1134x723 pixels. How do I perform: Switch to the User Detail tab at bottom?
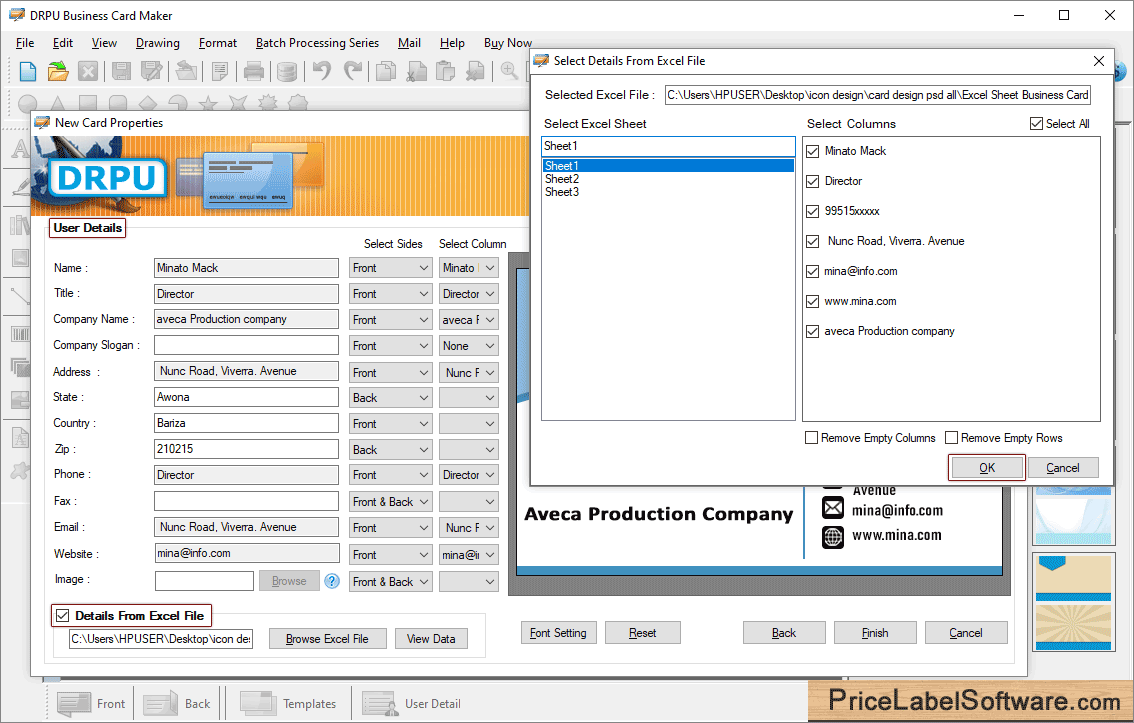tap(412, 703)
